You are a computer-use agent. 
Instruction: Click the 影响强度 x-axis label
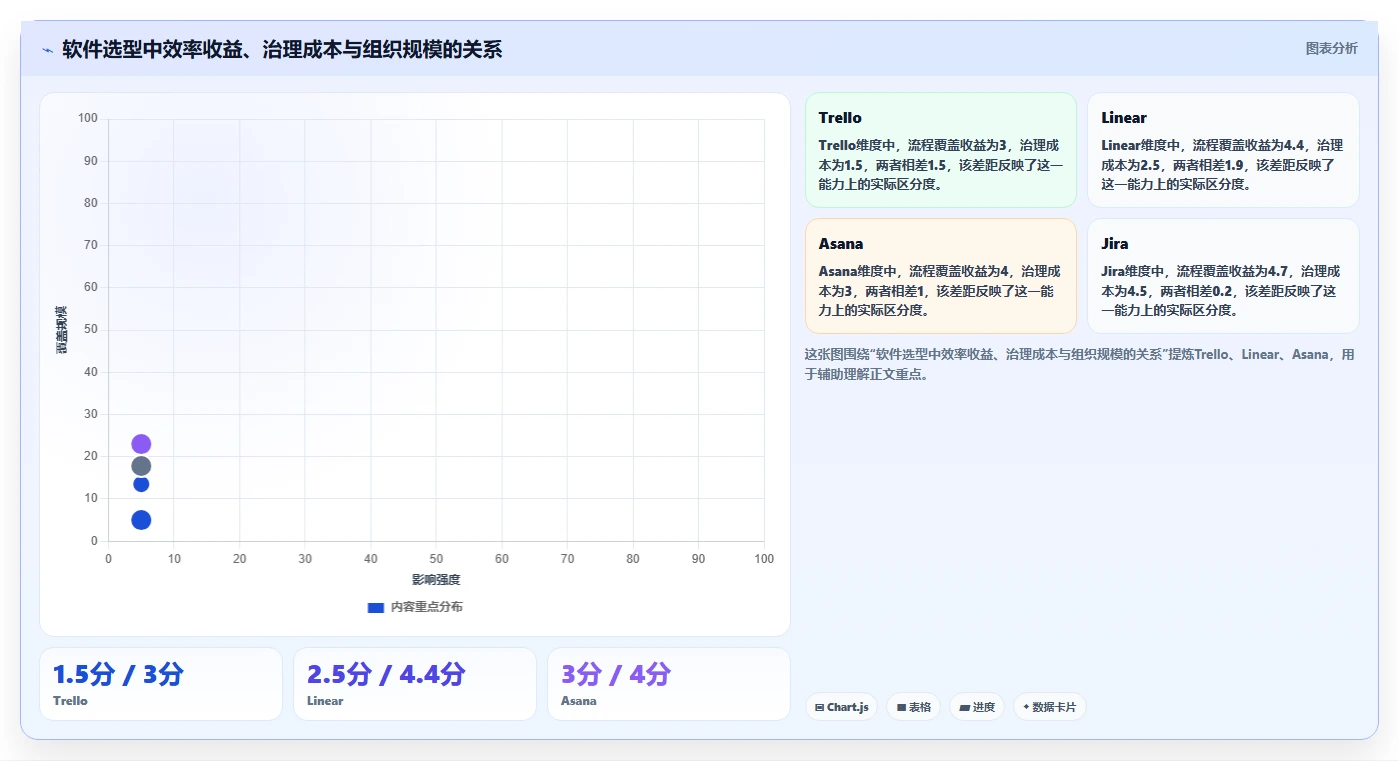(x=436, y=580)
